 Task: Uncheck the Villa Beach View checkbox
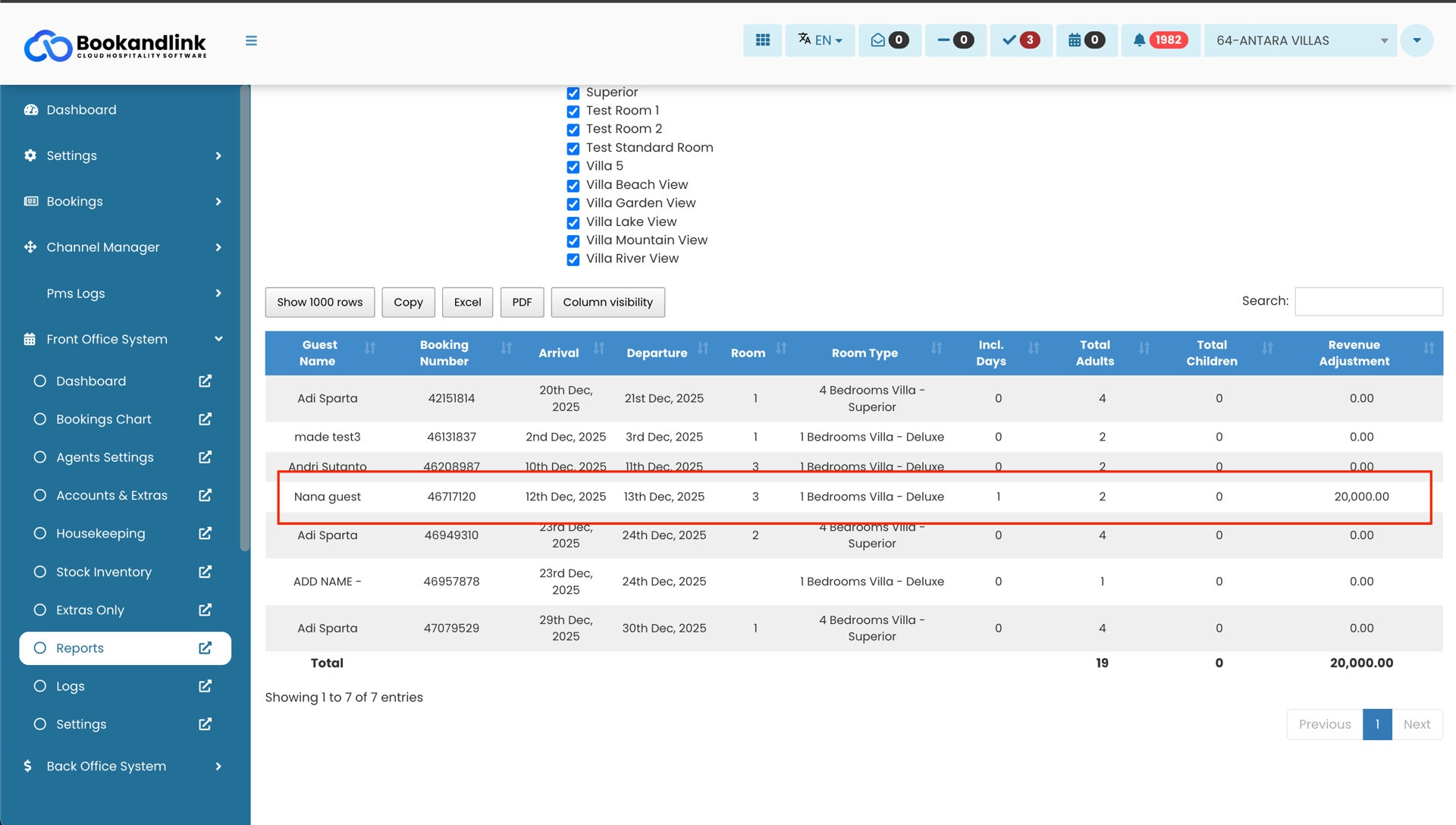pos(573,186)
